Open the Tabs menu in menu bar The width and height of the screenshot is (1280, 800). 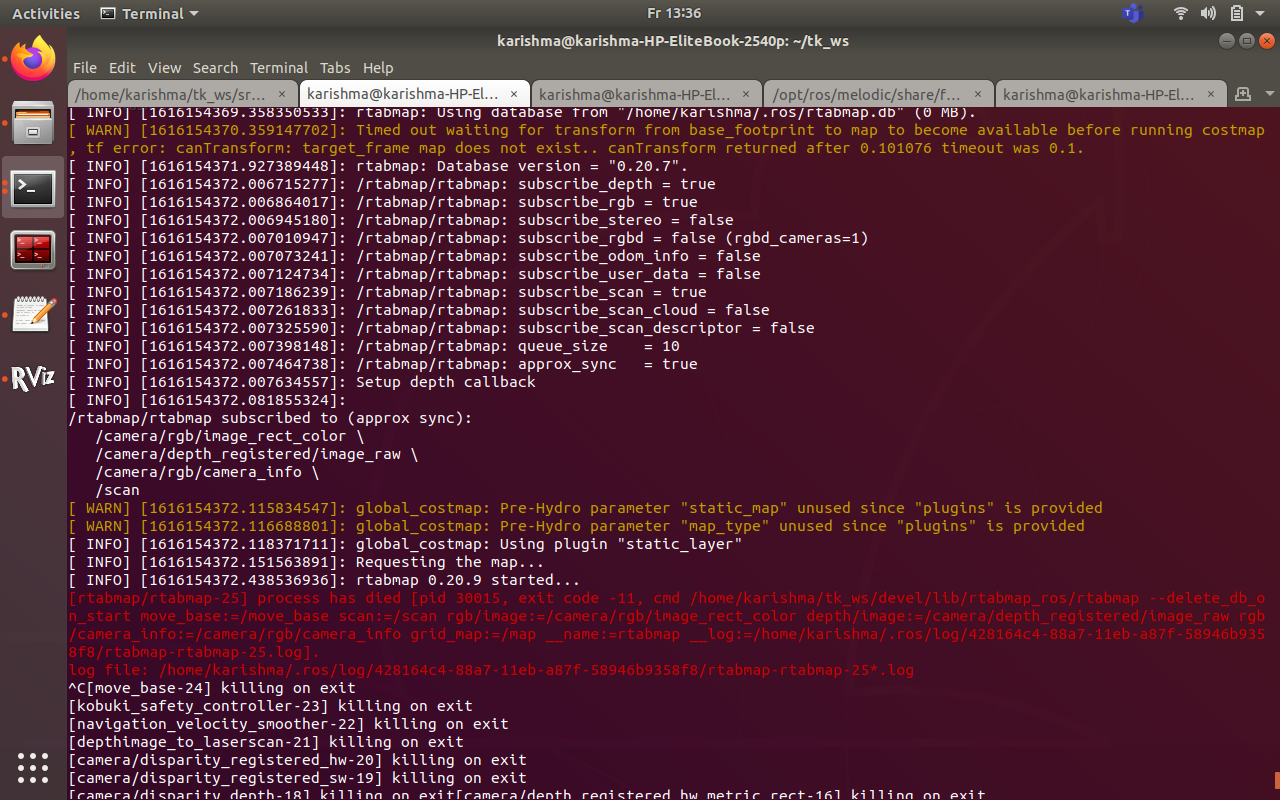(334, 68)
